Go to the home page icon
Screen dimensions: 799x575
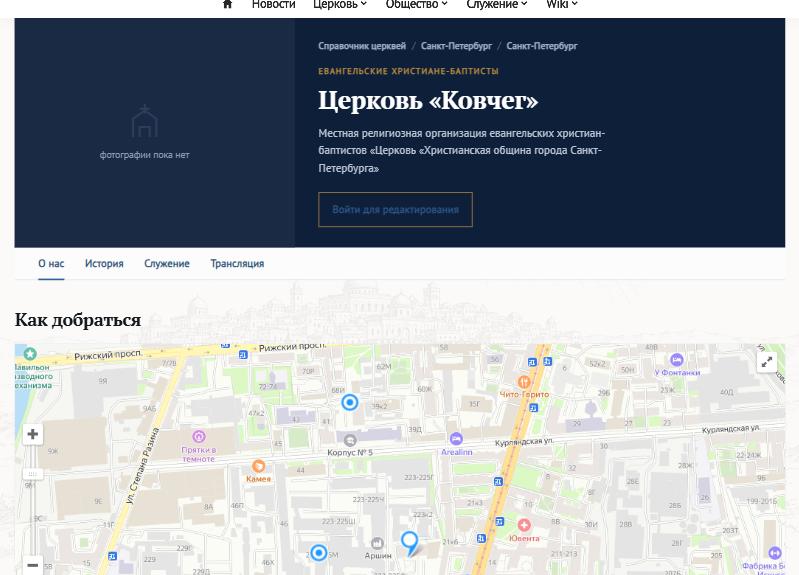tap(227, 4)
